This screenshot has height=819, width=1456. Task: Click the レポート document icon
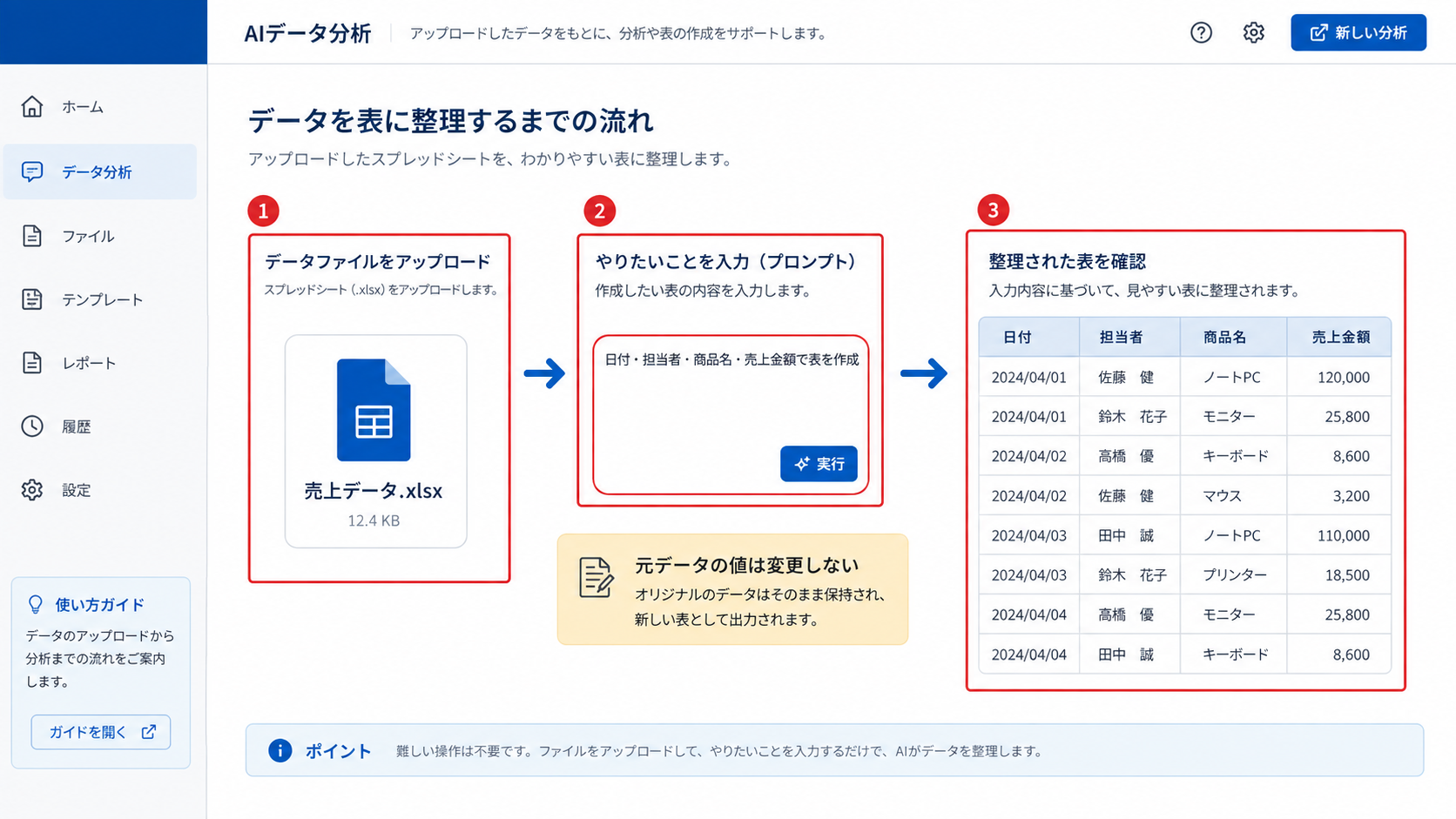tap(32, 363)
